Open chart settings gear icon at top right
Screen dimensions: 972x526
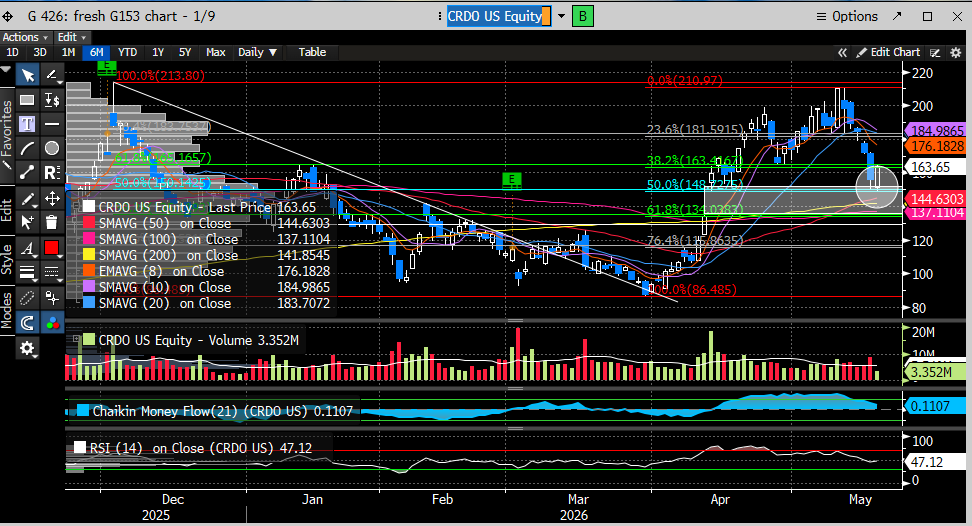pos(955,53)
